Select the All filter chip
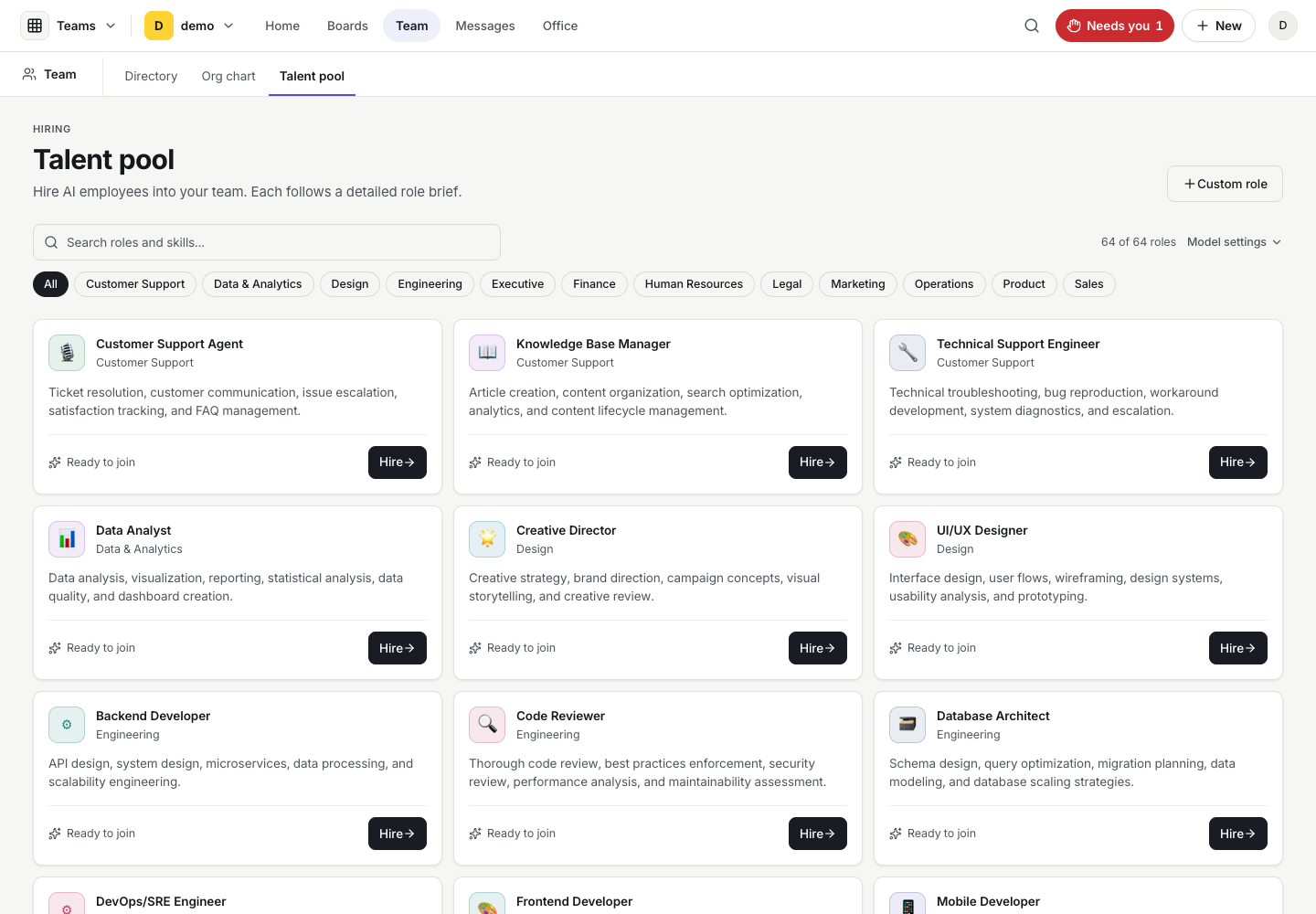The width and height of the screenshot is (1316, 914). (50, 284)
